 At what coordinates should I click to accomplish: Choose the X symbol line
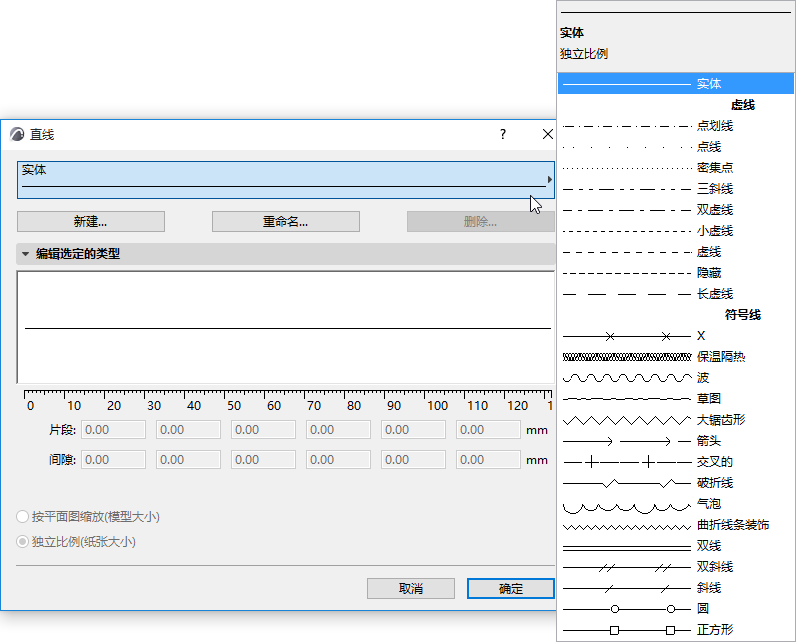click(x=676, y=336)
